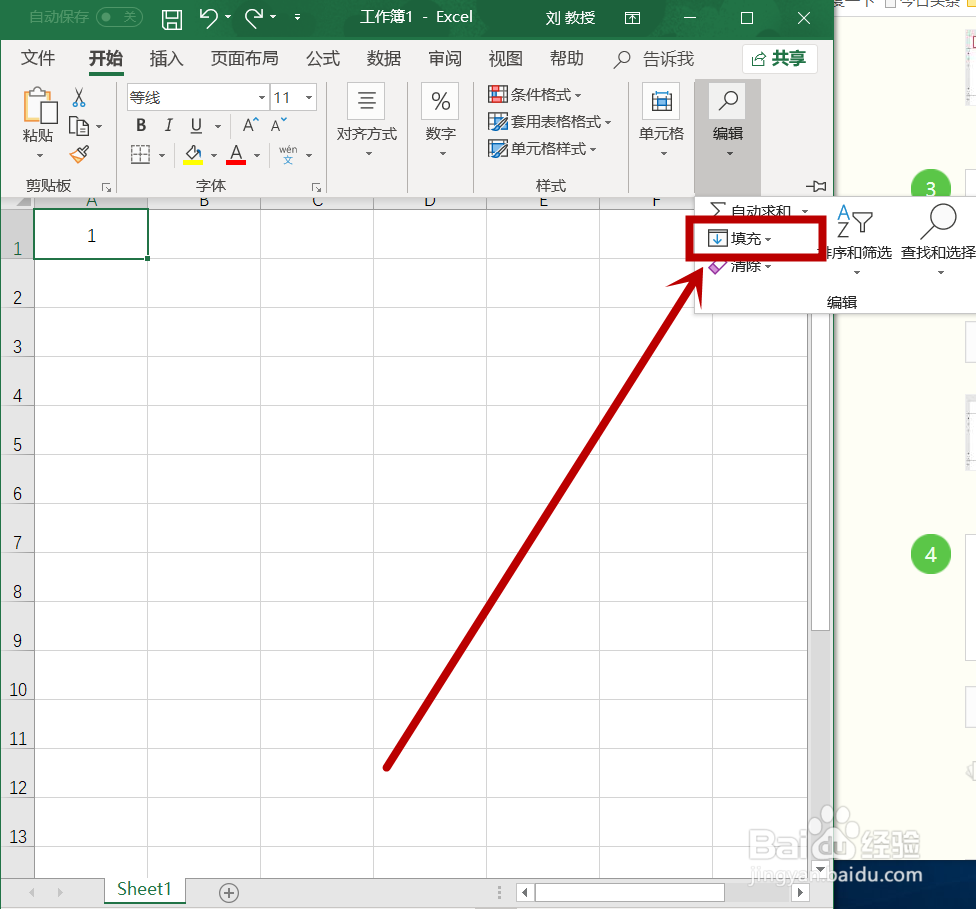Viewport: 976px width, 909px height.
Task: Click the Paste clipboard icon
Action: [x=40, y=105]
